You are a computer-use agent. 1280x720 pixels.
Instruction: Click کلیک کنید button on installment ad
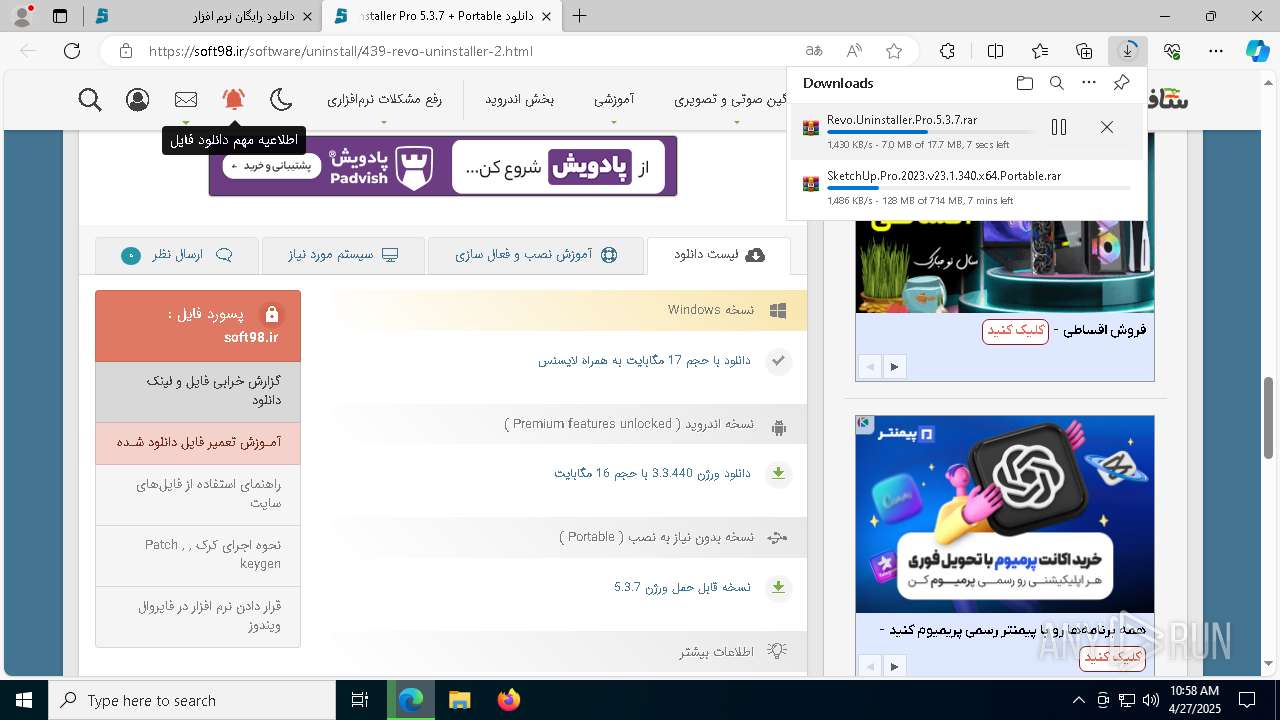click(x=1015, y=331)
